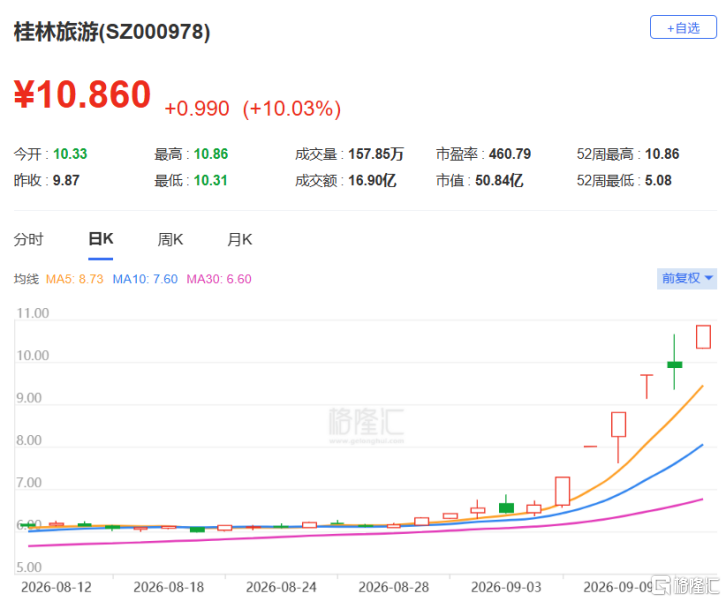Screen dimensions: 726x602
Task: Click the current price ¥10.860
Action: pos(82,94)
